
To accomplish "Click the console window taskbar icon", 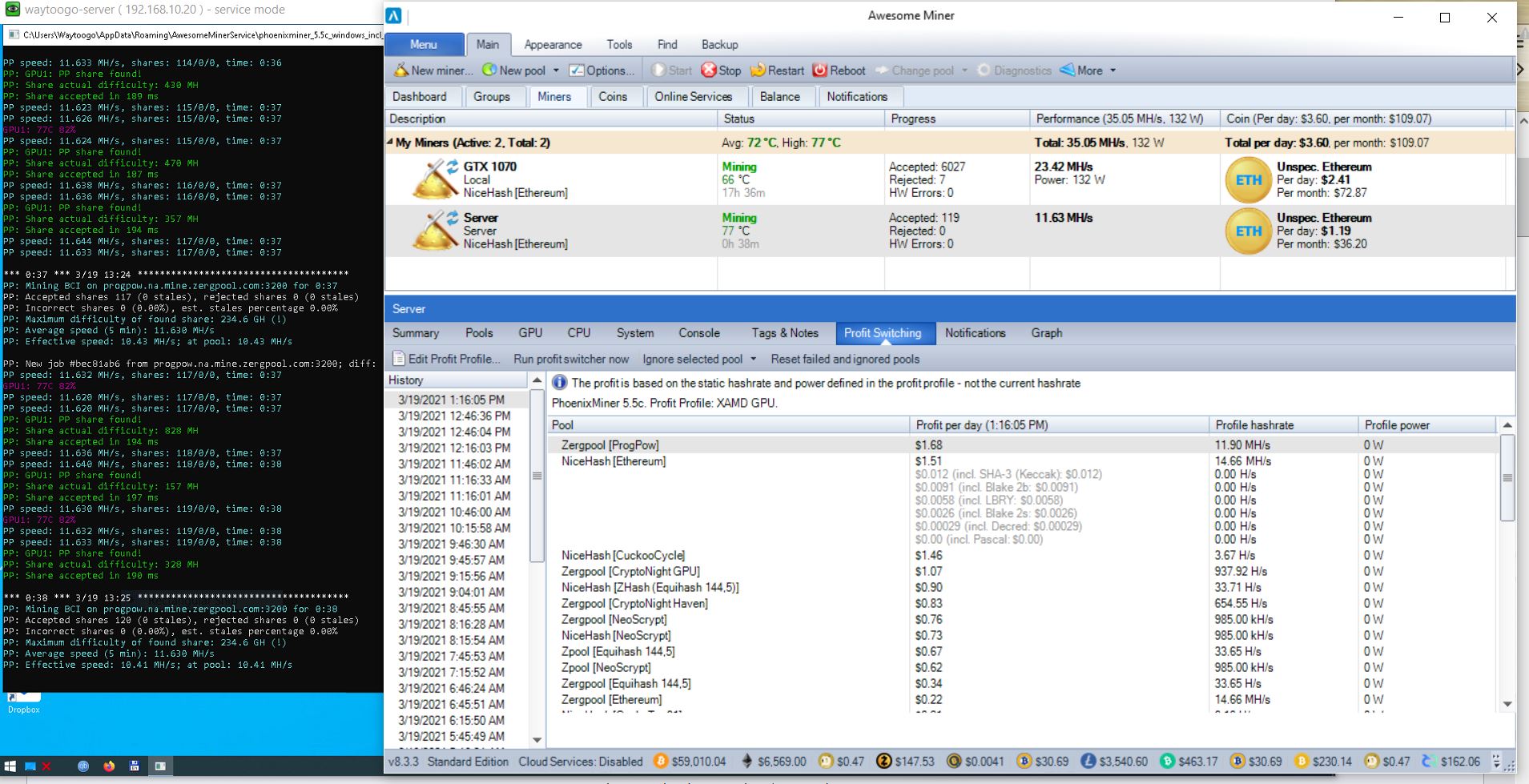I will point(160,766).
